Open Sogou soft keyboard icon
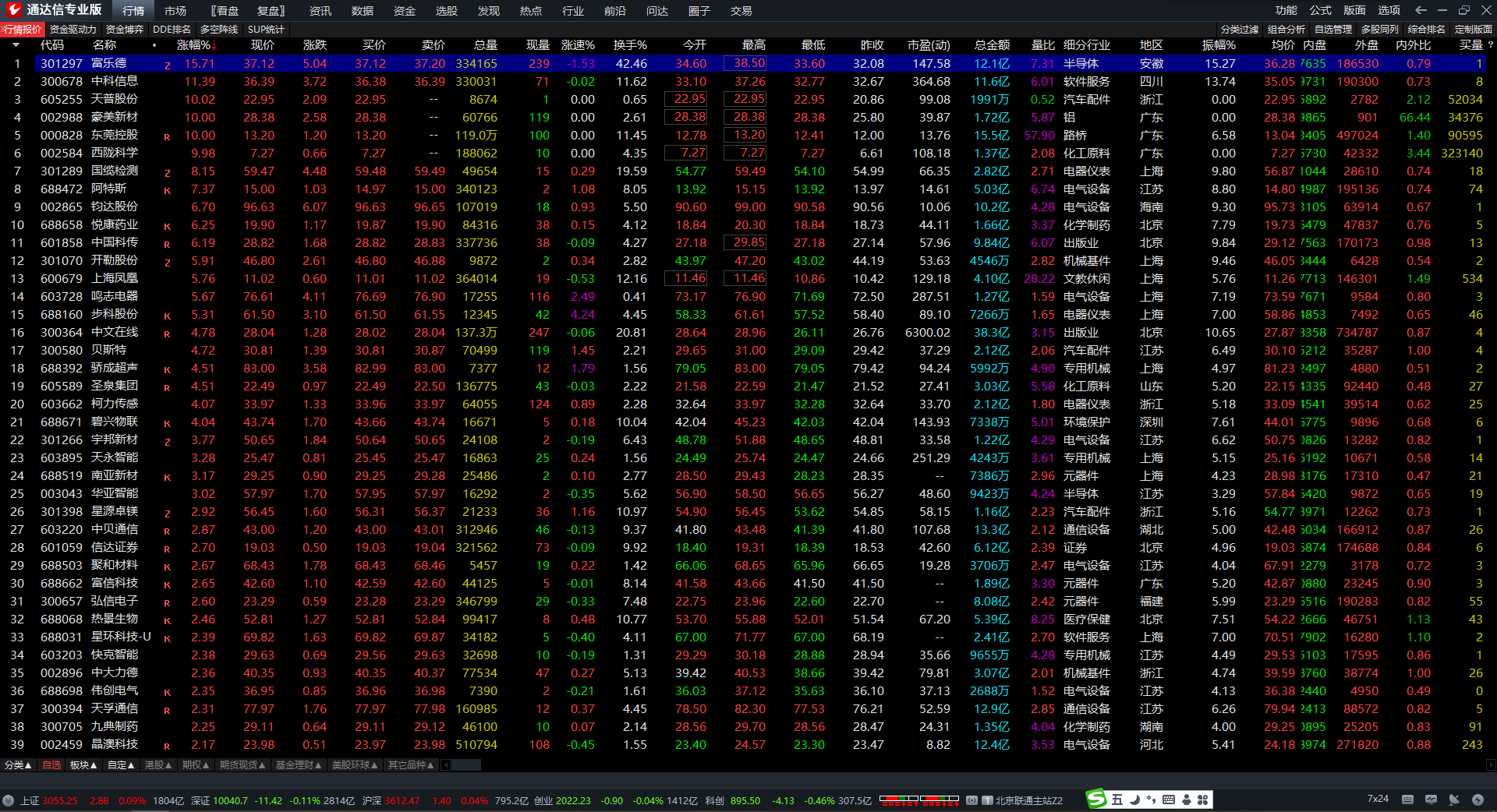The image size is (1497, 812). (1169, 800)
